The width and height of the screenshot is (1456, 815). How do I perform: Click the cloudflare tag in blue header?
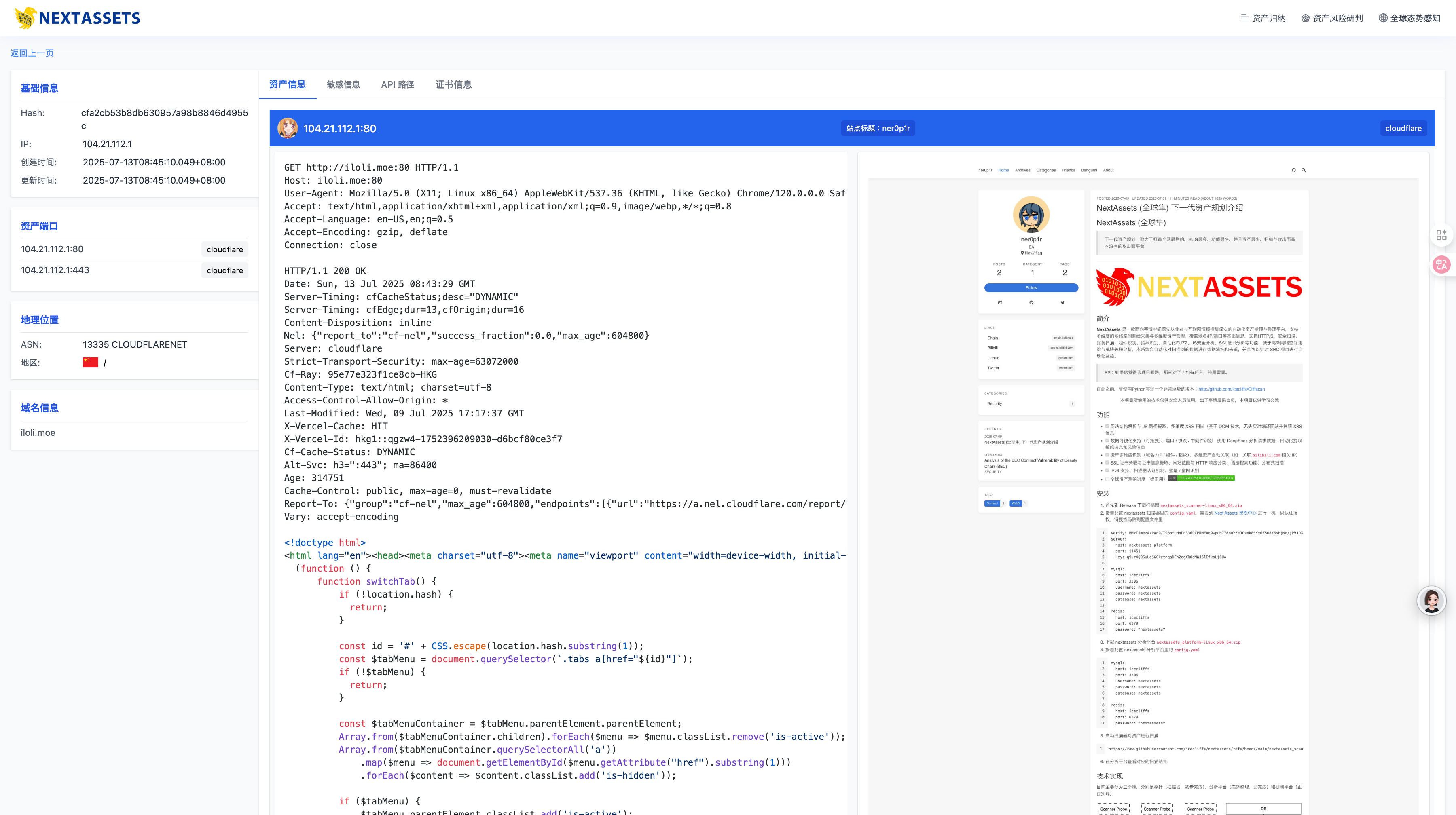point(1403,128)
